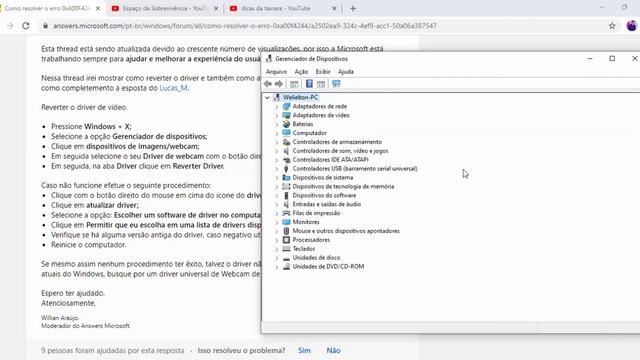Expand Controladores de armazenamento chevron
The image size is (640, 360).
(277, 142)
